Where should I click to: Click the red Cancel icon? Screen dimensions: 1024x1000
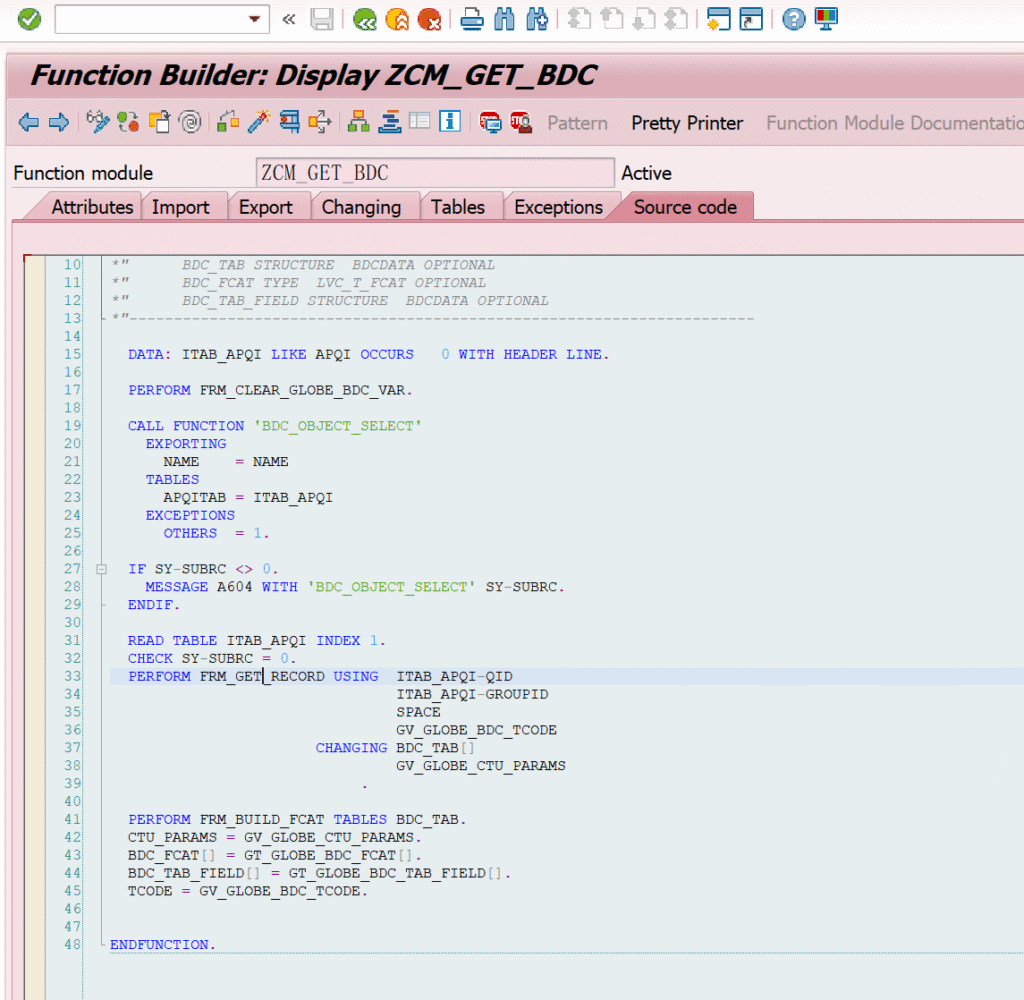pyautogui.click(x=429, y=18)
